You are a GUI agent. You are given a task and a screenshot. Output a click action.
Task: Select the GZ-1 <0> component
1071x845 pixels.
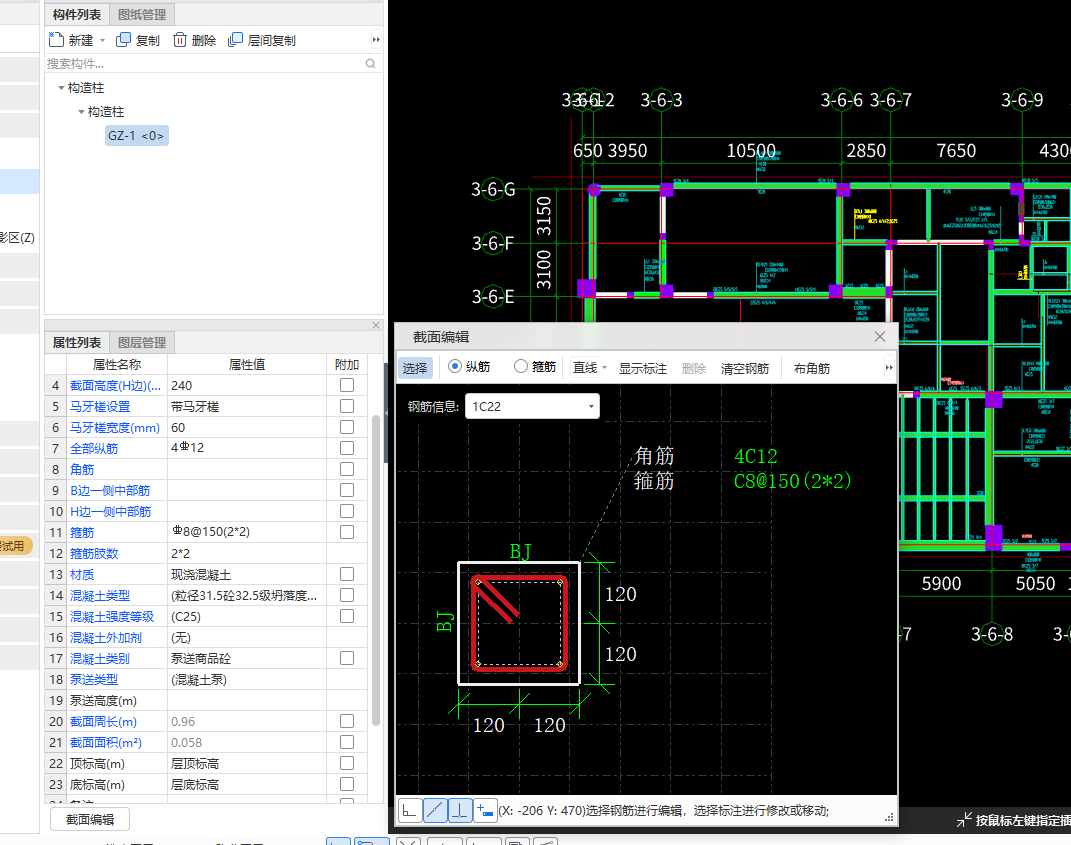pos(136,135)
